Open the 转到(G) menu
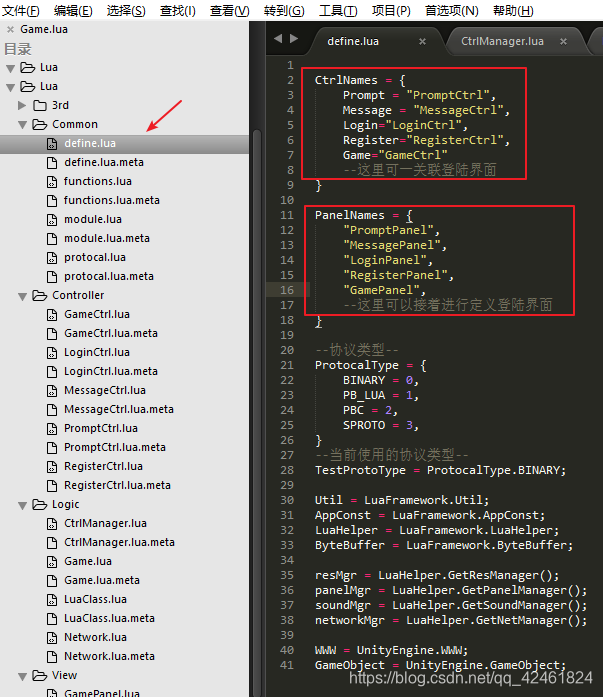 tap(284, 10)
